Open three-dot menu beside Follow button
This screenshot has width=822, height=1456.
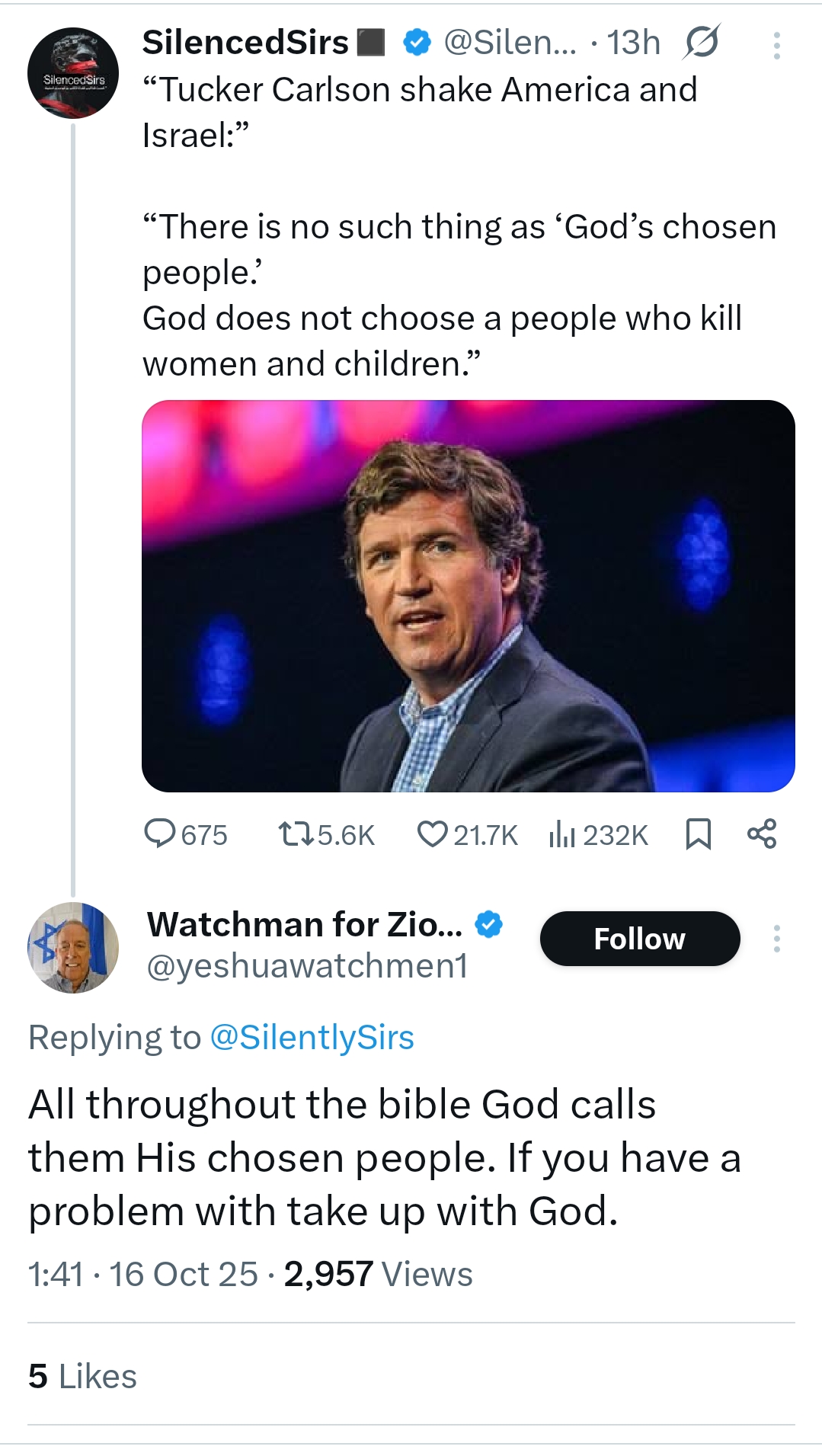pos(776,939)
